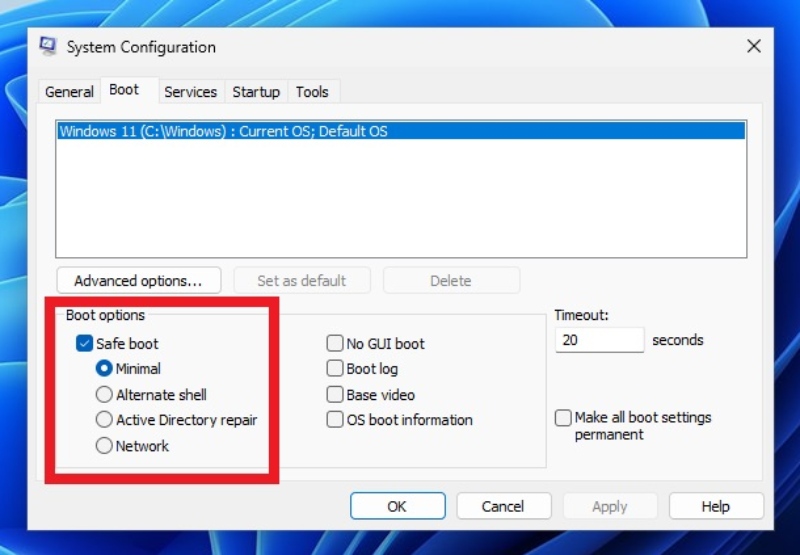Enable Base video checkbox
800x555 pixels.
[x=335, y=394]
